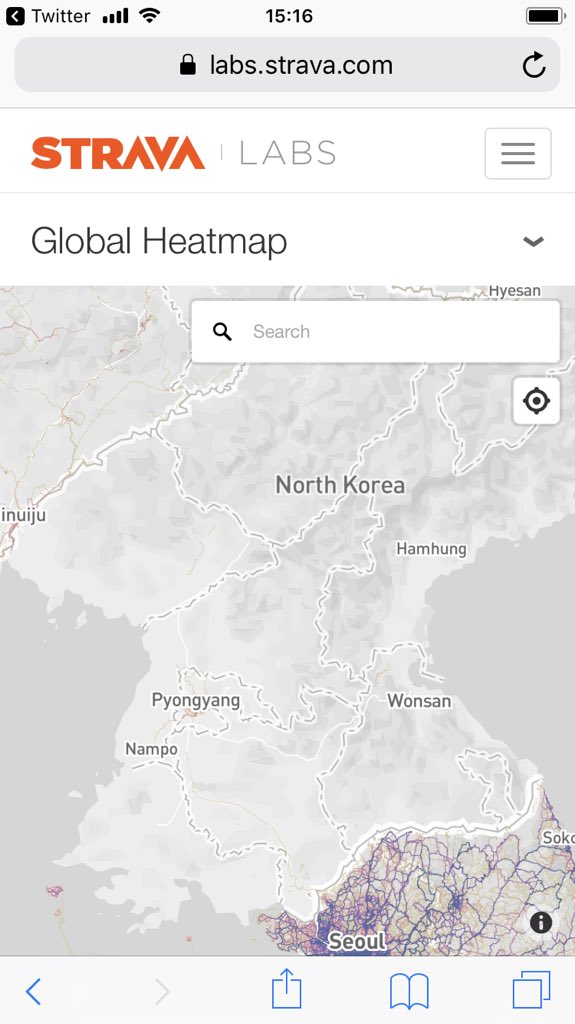Viewport: 575px width, 1024px height.
Task: Tap the Hamhung city label
Action: click(x=431, y=549)
